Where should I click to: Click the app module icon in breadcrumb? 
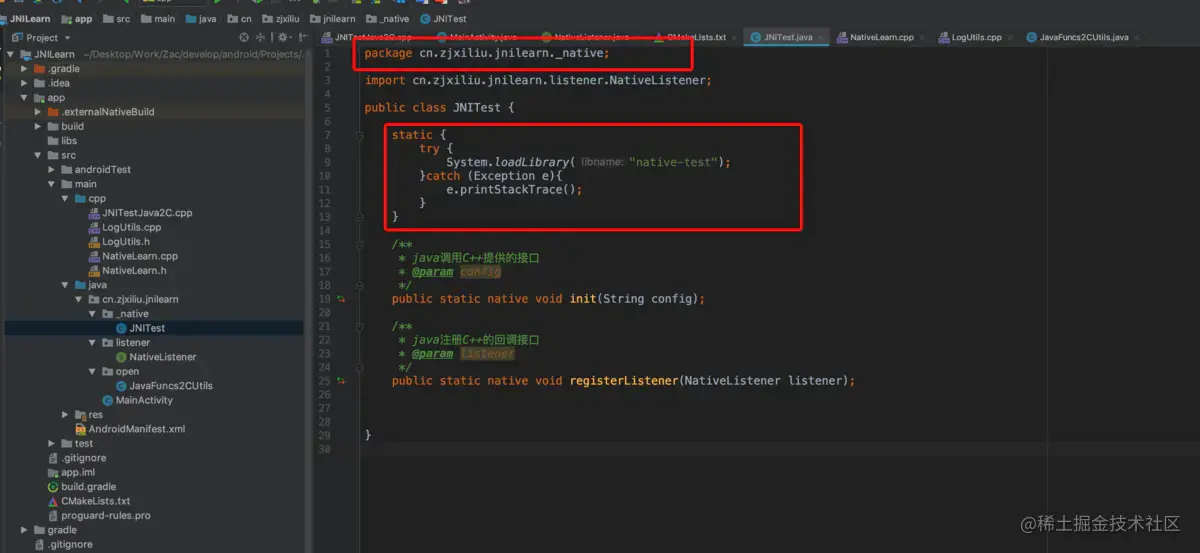[x=67, y=18]
